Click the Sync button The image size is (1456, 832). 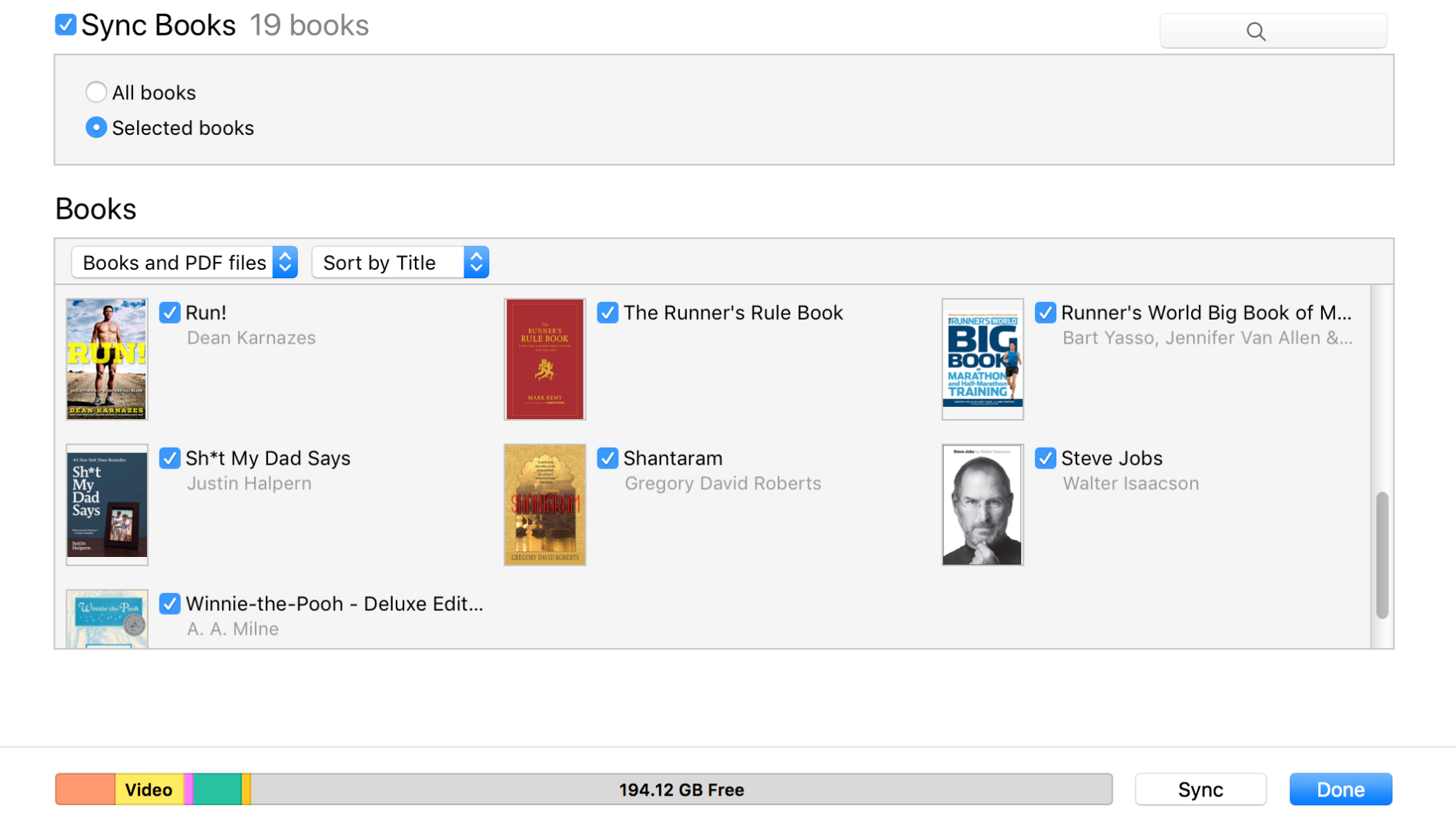1200,789
